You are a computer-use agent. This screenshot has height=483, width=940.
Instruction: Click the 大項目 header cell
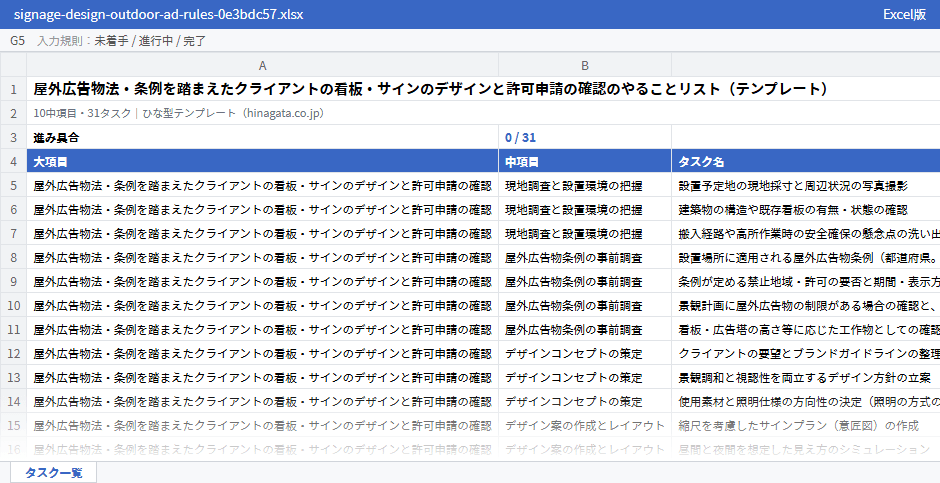click(x=263, y=161)
